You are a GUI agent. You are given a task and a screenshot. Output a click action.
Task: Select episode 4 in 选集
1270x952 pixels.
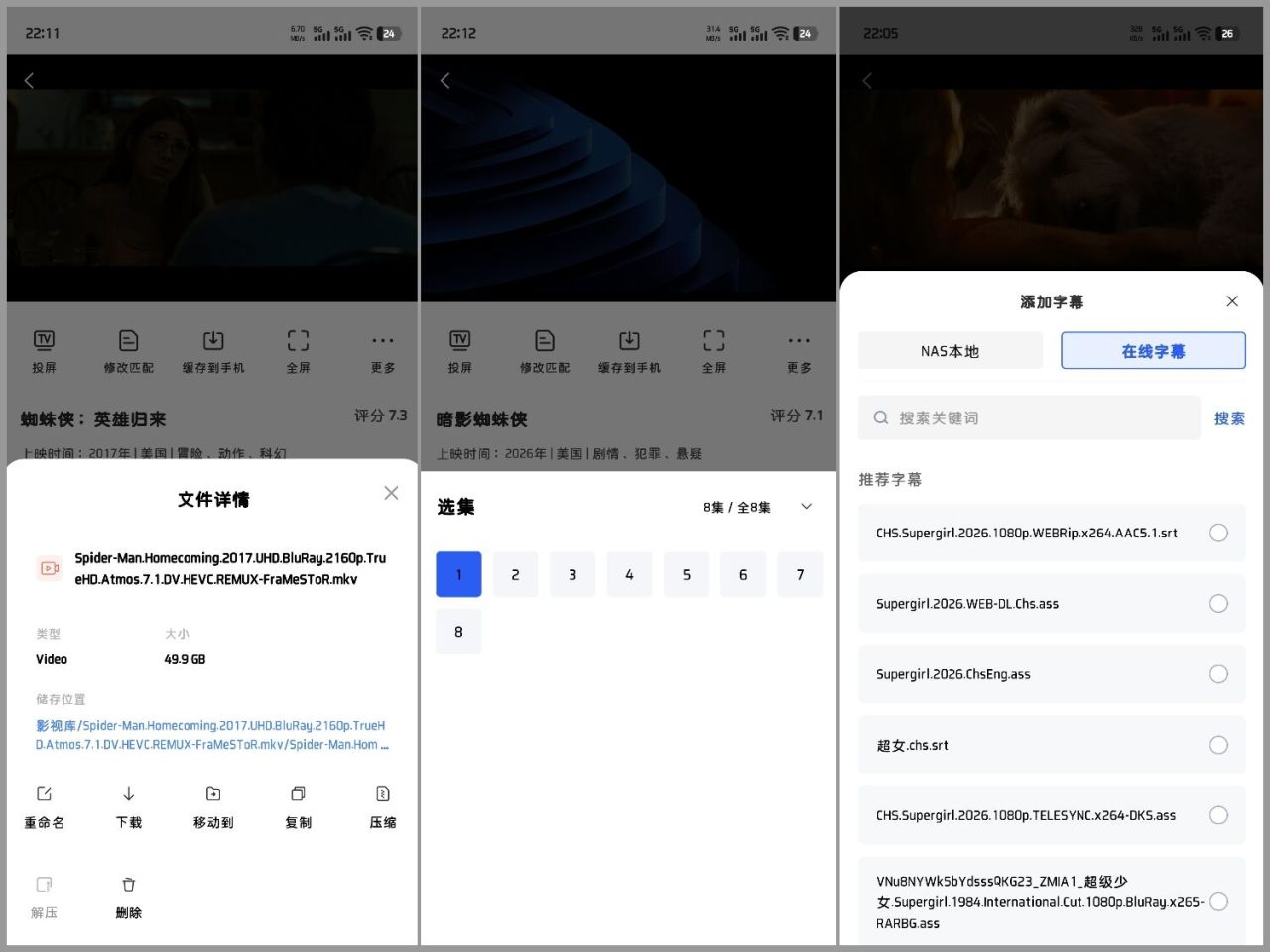click(629, 574)
